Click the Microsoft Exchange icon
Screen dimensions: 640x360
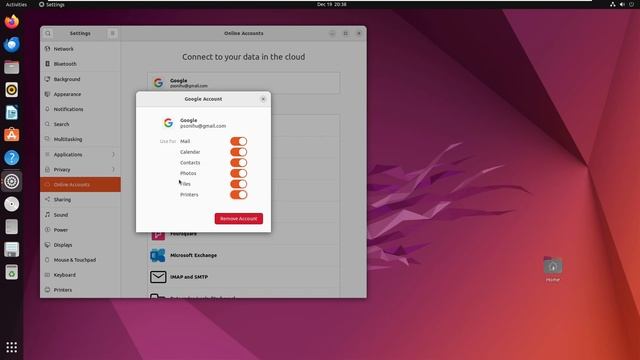158,255
